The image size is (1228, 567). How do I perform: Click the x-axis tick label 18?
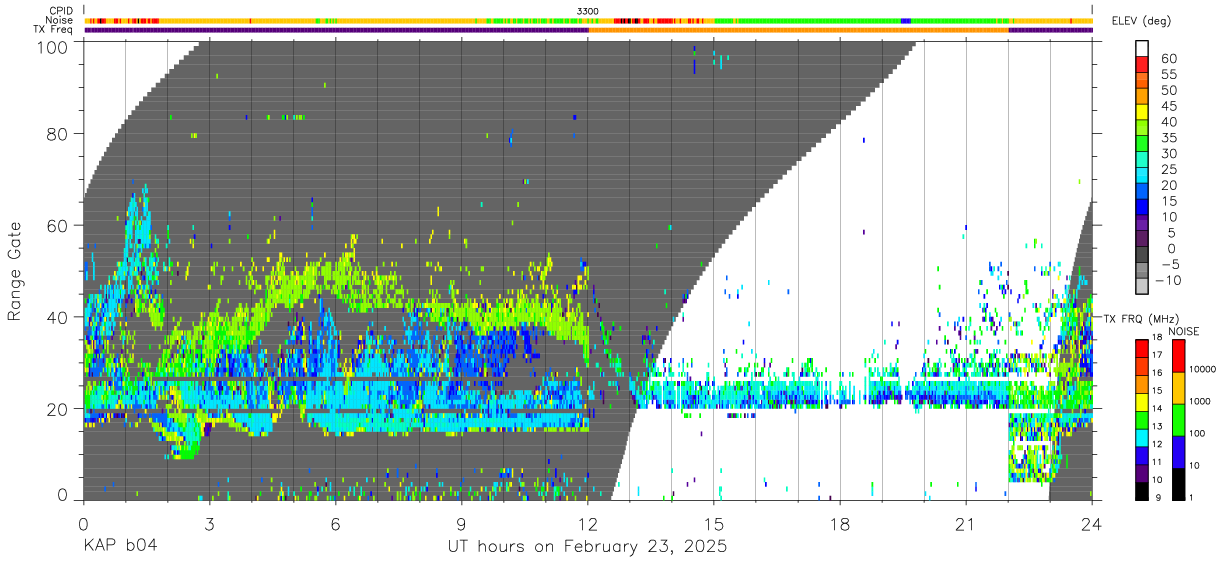840,523
